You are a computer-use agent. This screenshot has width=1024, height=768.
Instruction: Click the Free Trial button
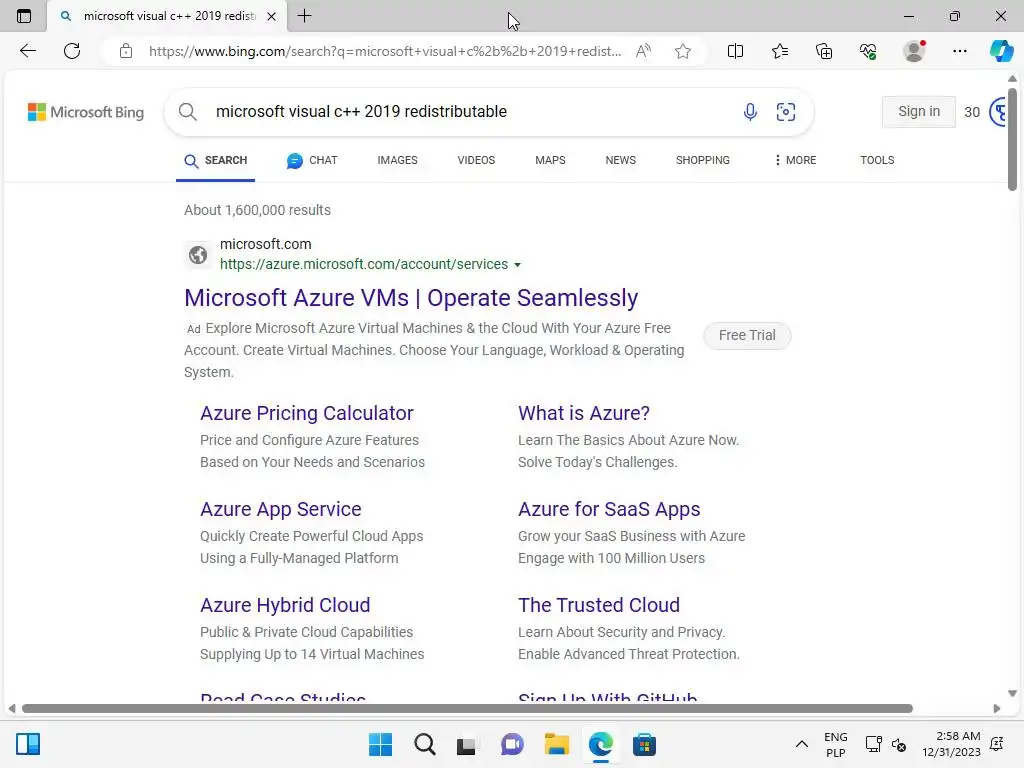(x=747, y=336)
